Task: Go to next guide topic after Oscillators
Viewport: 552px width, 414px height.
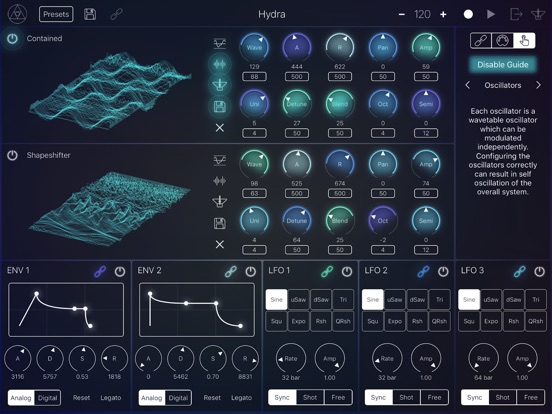Action: (x=538, y=85)
